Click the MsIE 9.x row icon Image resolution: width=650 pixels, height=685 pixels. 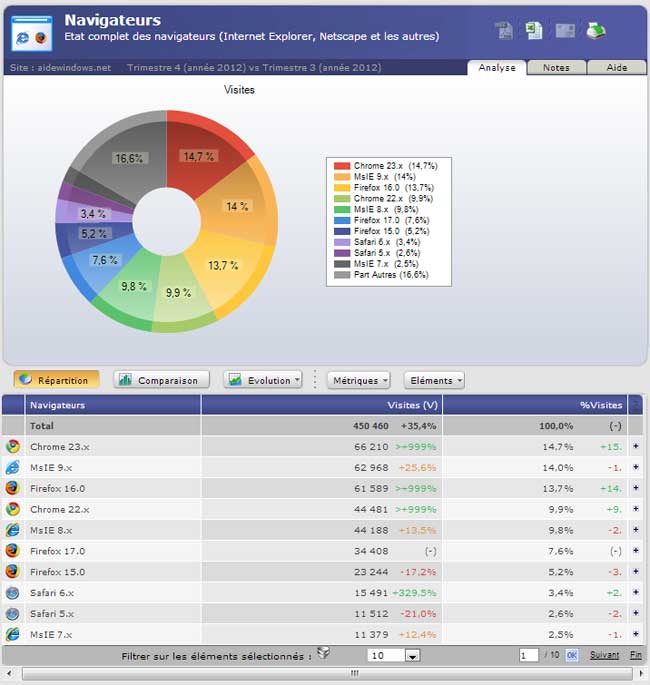point(13,467)
